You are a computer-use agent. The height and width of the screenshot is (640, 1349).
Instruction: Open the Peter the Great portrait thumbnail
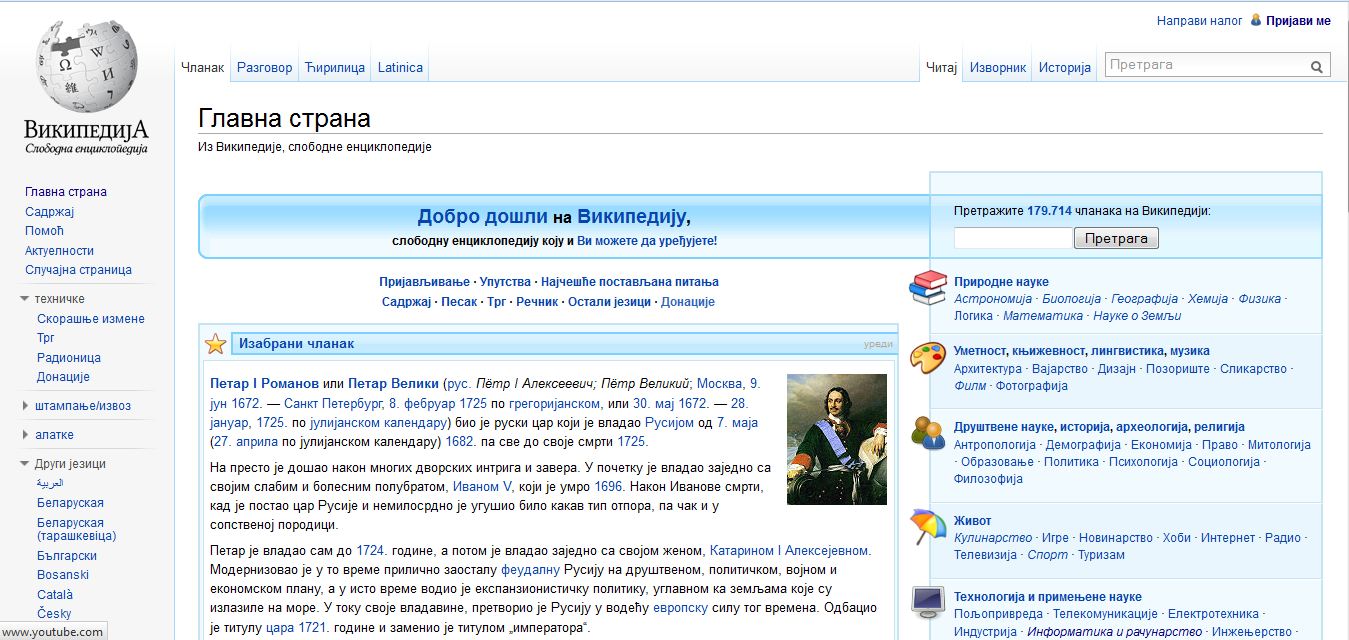(837, 439)
